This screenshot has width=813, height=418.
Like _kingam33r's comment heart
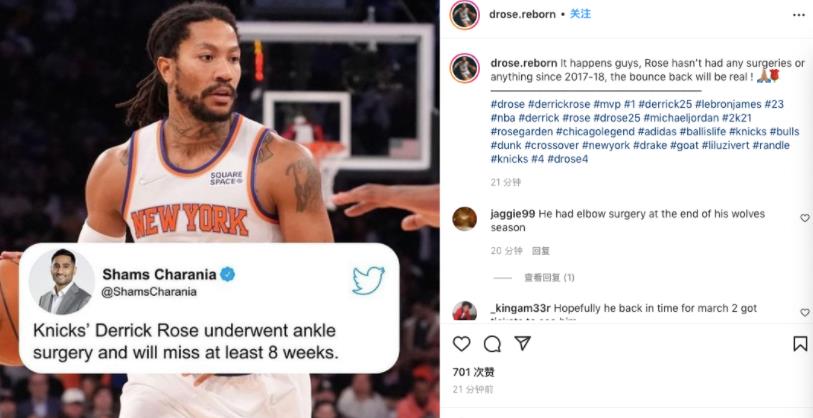click(x=805, y=313)
